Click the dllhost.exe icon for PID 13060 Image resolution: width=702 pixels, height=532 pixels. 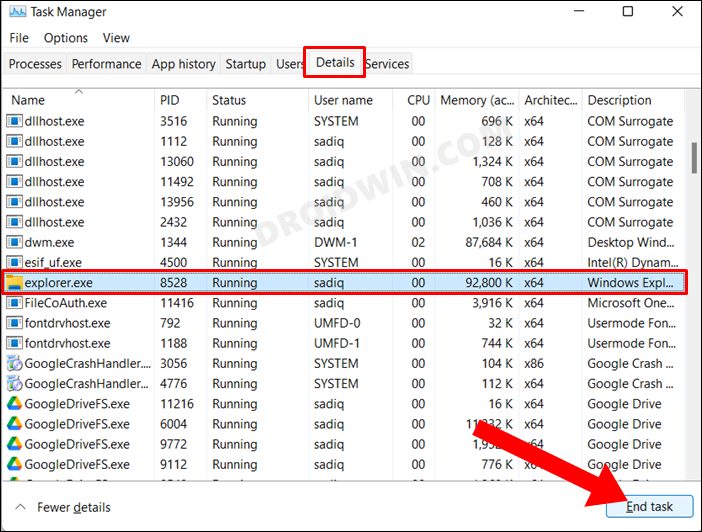14,161
